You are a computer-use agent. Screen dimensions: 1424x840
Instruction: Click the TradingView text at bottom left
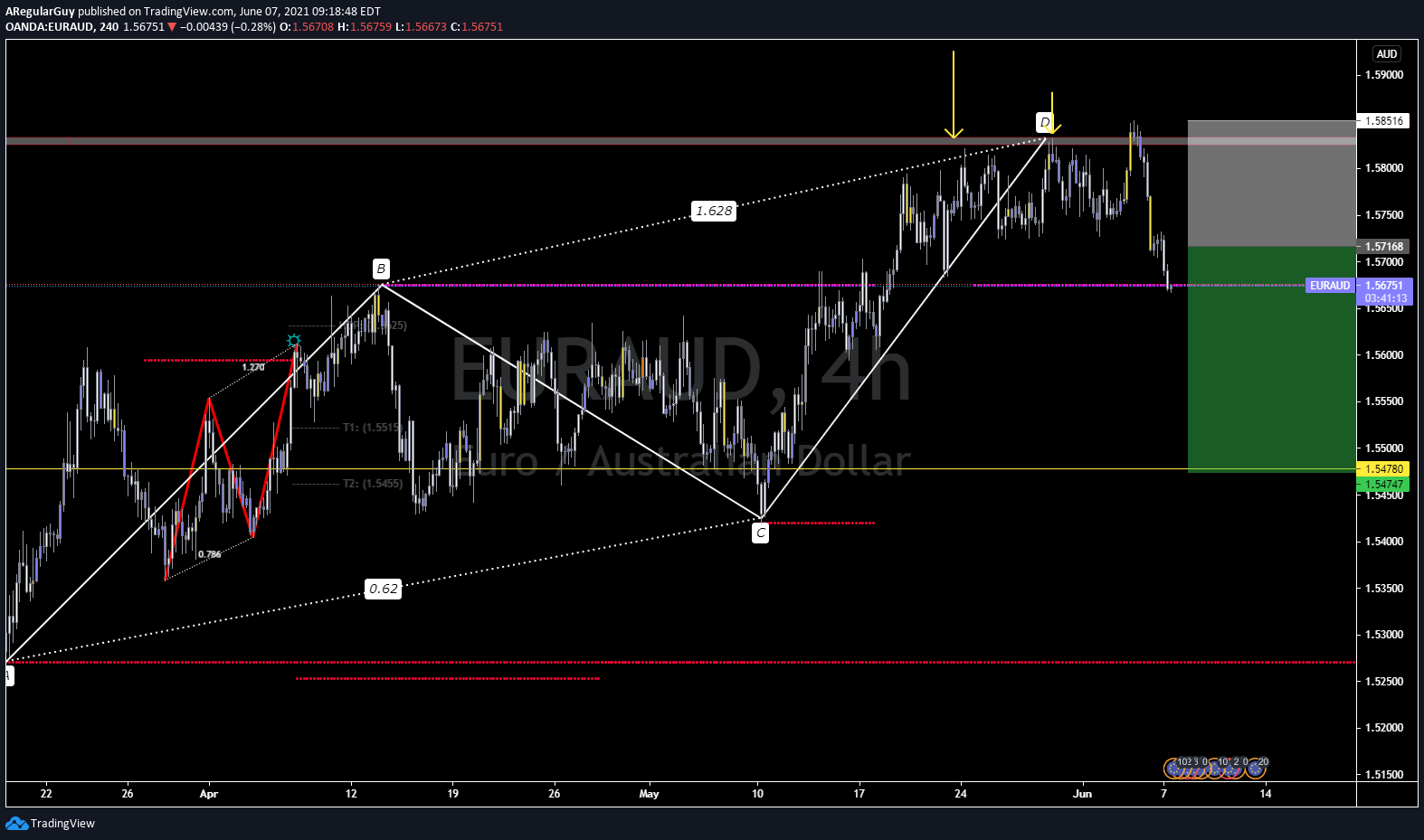pyautogui.click(x=62, y=823)
